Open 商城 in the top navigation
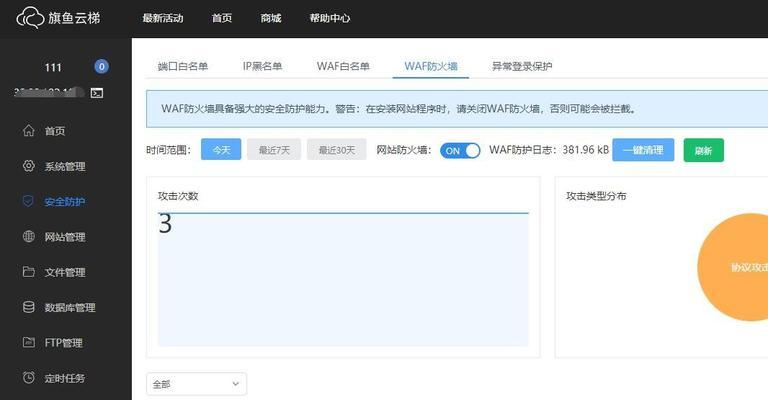Viewport: 768px width, 400px height. (x=271, y=18)
